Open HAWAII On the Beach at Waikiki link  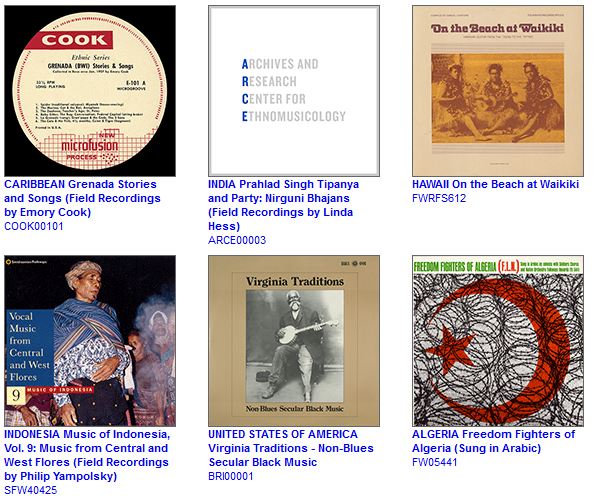point(495,184)
